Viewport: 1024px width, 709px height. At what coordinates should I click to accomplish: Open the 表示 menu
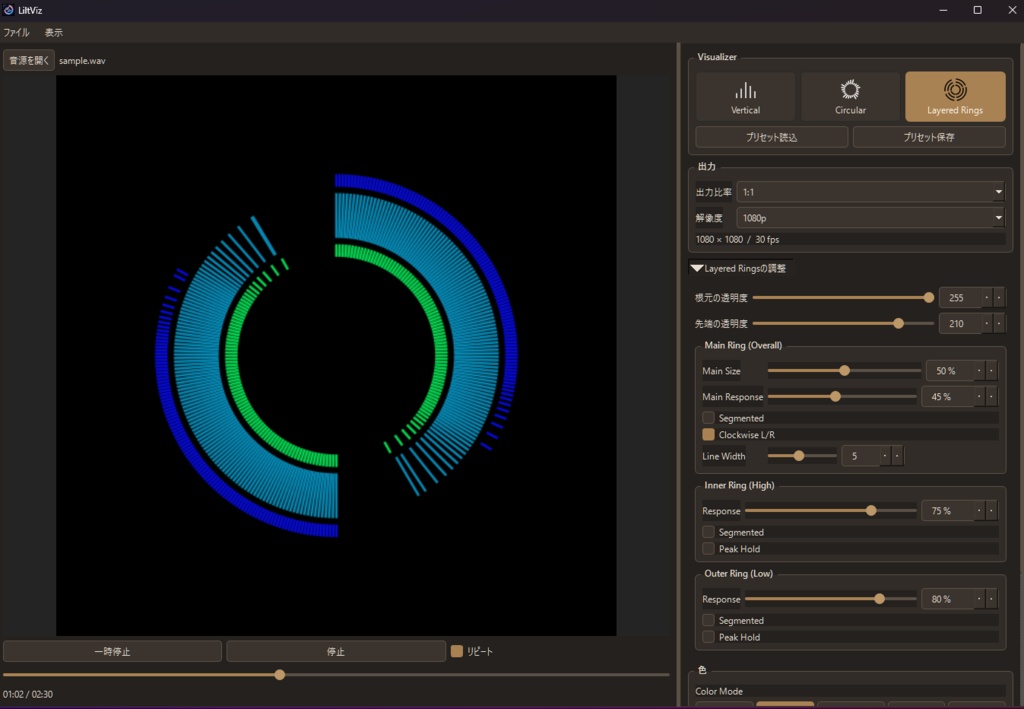pyautogui.click(x=54, y=33)
